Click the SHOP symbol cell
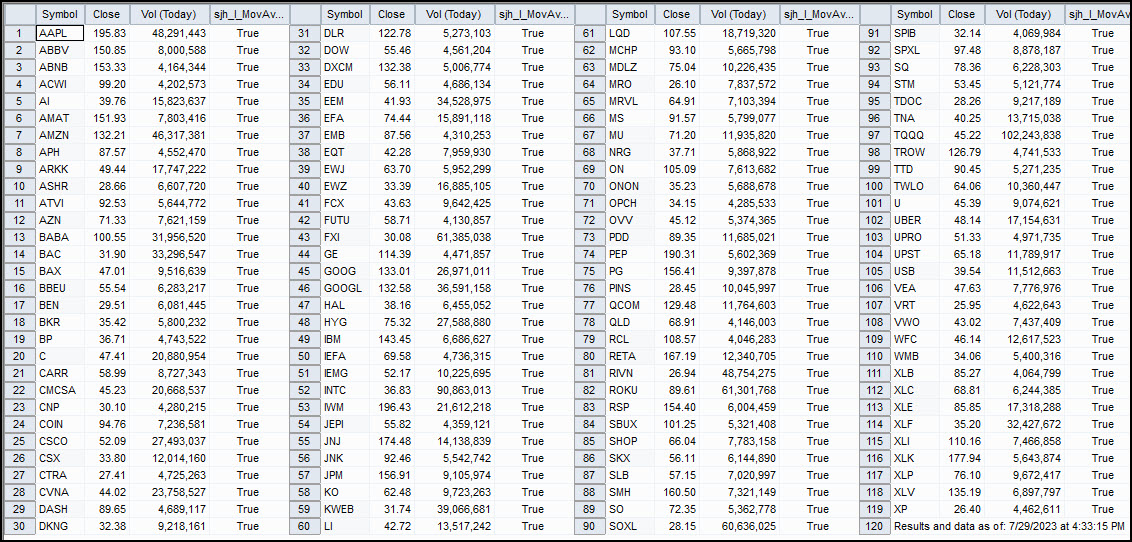This screenshot has width=1132, height=542. [630, 442]
